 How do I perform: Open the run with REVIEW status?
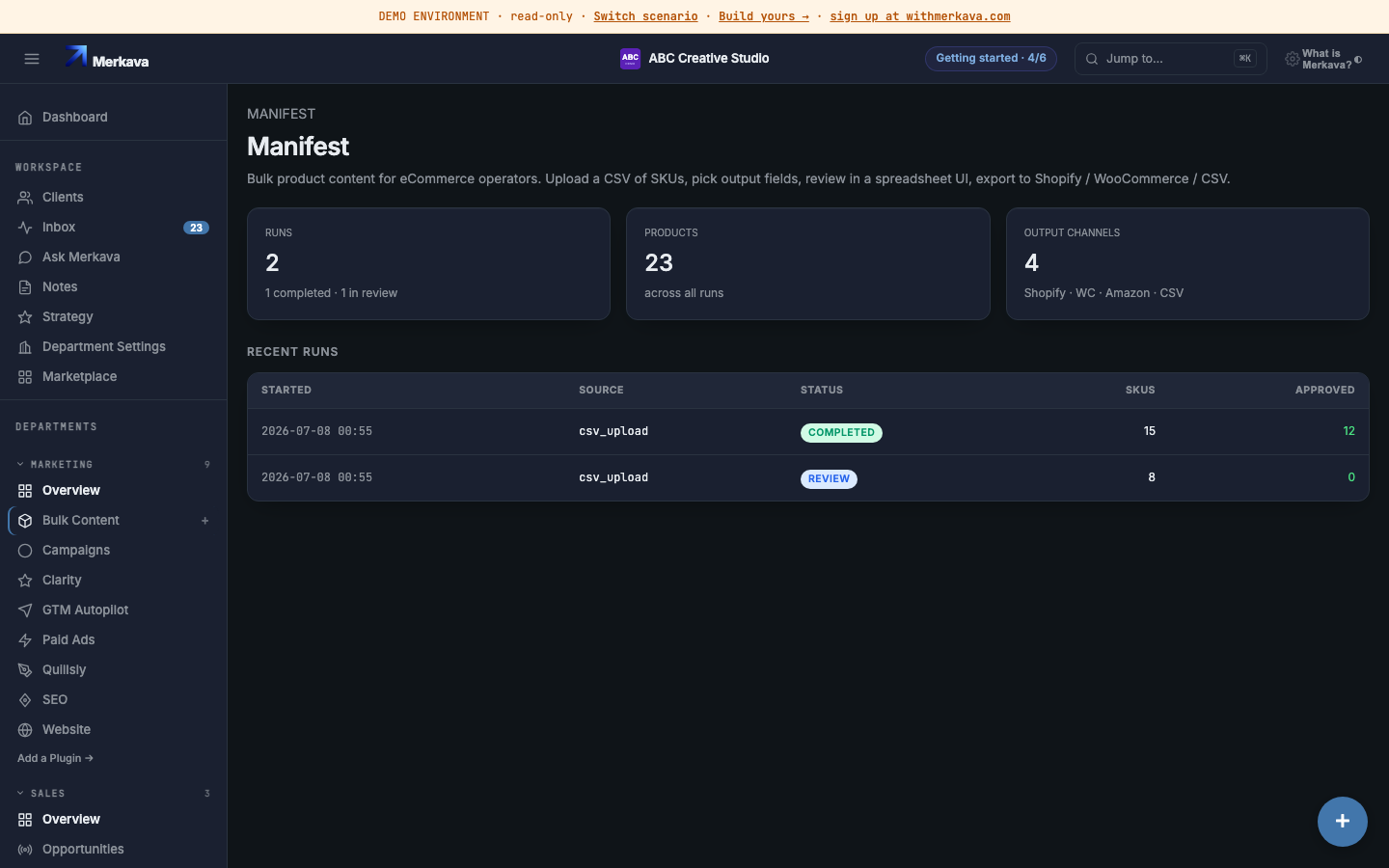808,478
